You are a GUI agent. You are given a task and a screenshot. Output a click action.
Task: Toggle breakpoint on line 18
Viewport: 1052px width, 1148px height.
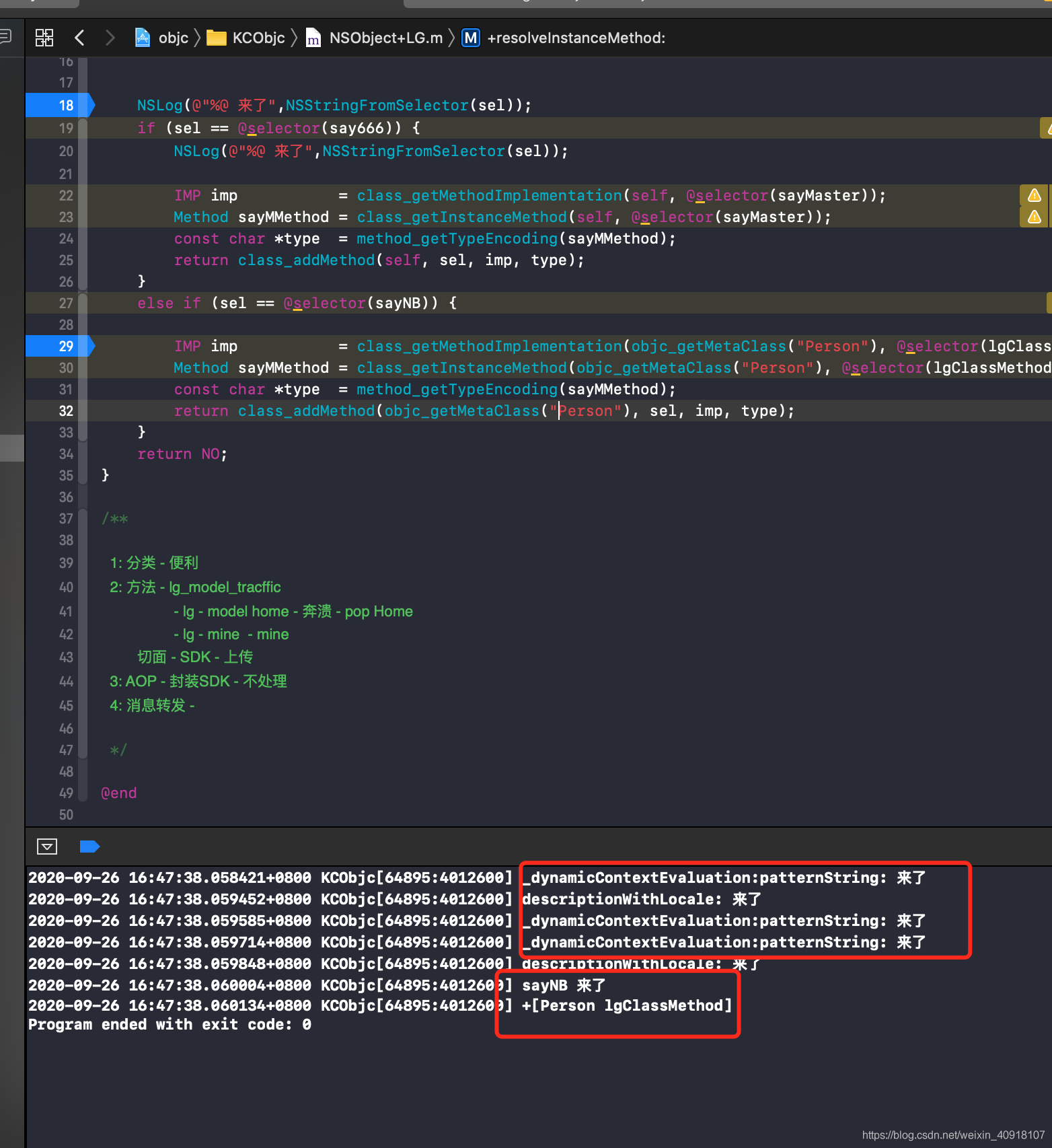[x=60, y=105]
